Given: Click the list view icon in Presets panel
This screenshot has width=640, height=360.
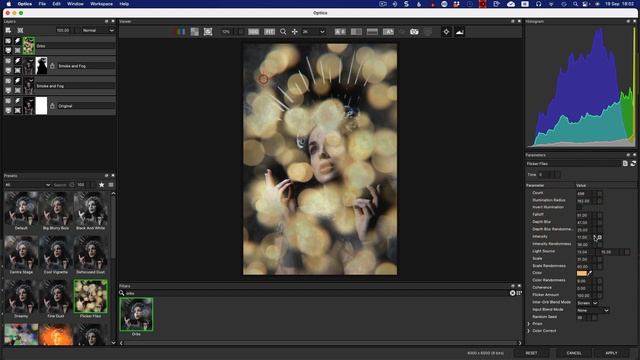Looking at the screenshot, I should pos(111,185).
